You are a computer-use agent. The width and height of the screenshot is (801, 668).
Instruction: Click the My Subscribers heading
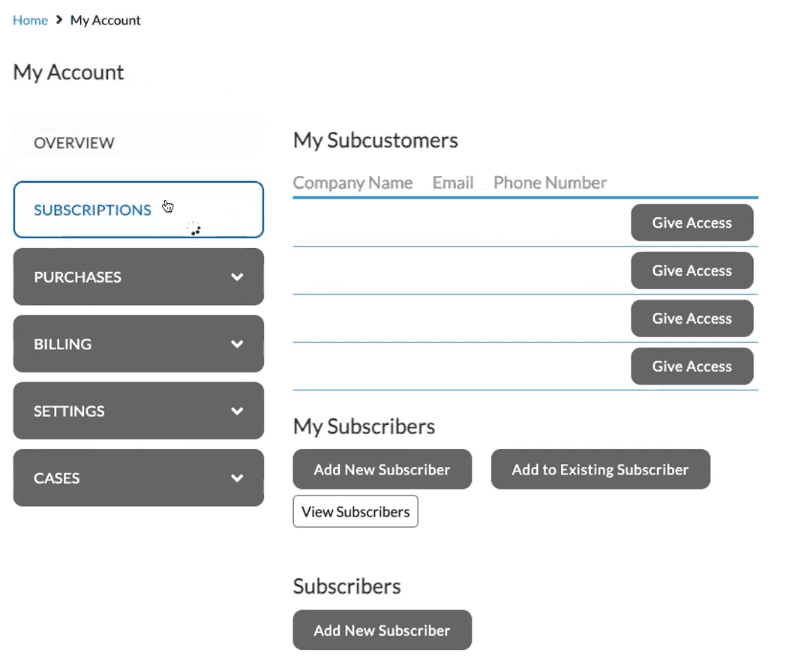pyautogui.click(x=364, y=426)
